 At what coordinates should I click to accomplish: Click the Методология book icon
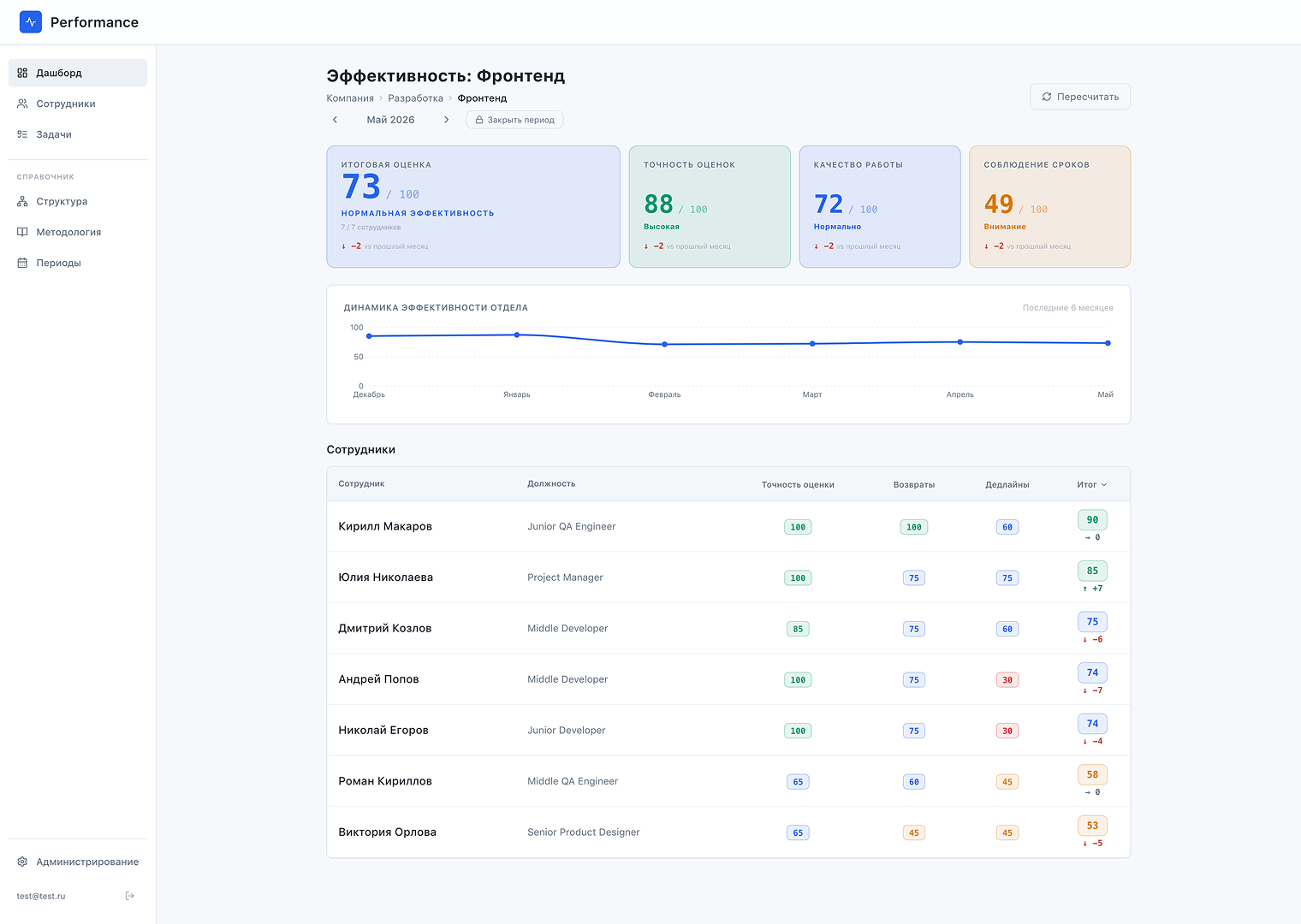click(22, 232)
